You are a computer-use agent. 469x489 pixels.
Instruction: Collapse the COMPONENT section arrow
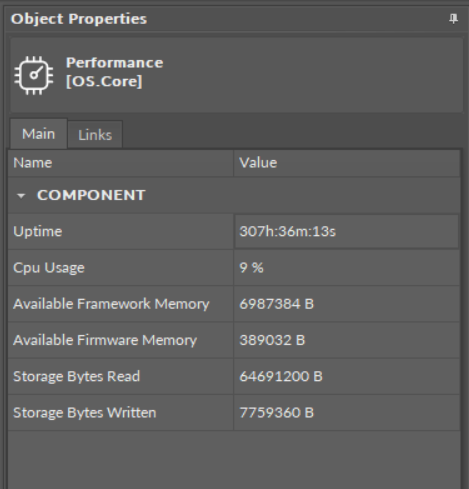pos(21,196)
